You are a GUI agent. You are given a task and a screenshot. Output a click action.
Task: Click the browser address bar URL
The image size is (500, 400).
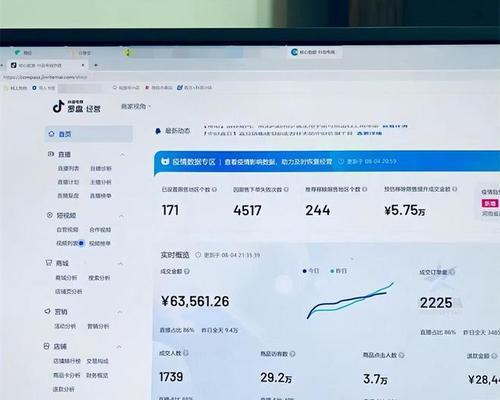(x=45, y=77)
